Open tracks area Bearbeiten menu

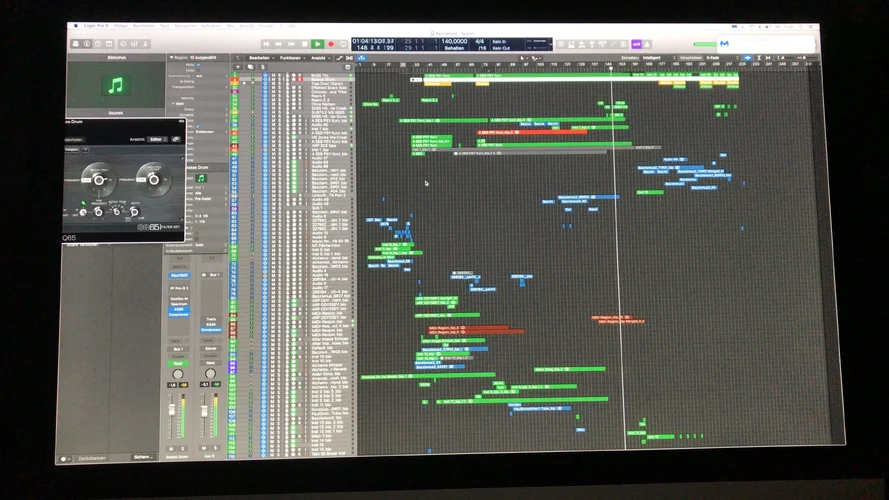261,58
